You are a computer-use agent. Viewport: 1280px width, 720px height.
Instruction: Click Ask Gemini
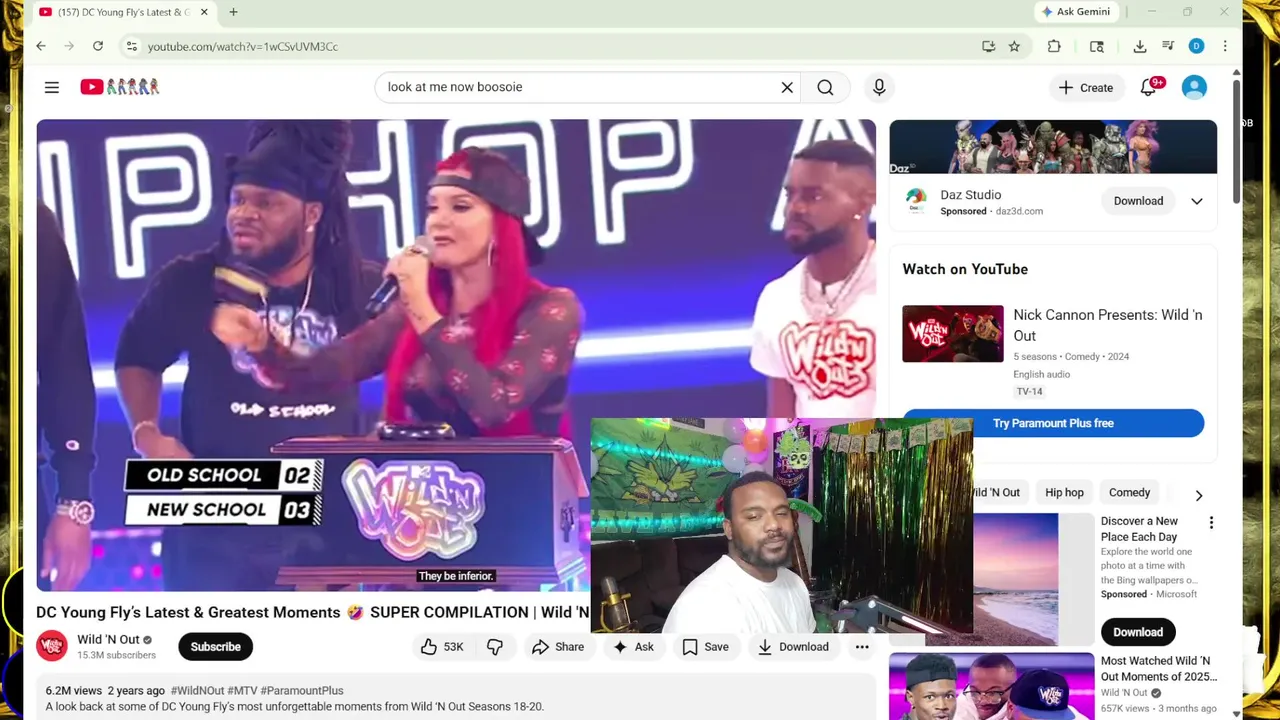click(1075, 12)
